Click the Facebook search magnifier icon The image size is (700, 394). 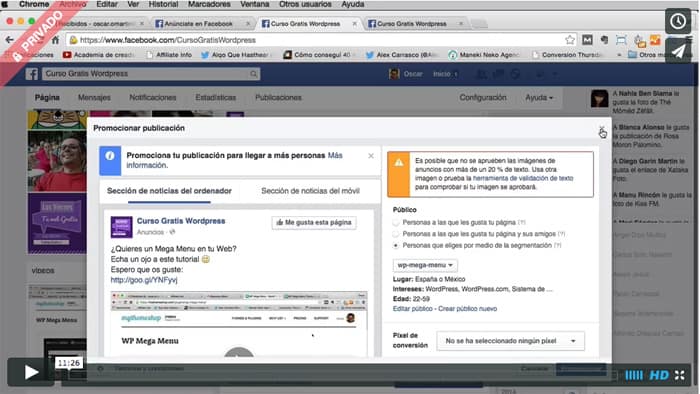click(x=254, y=74)
